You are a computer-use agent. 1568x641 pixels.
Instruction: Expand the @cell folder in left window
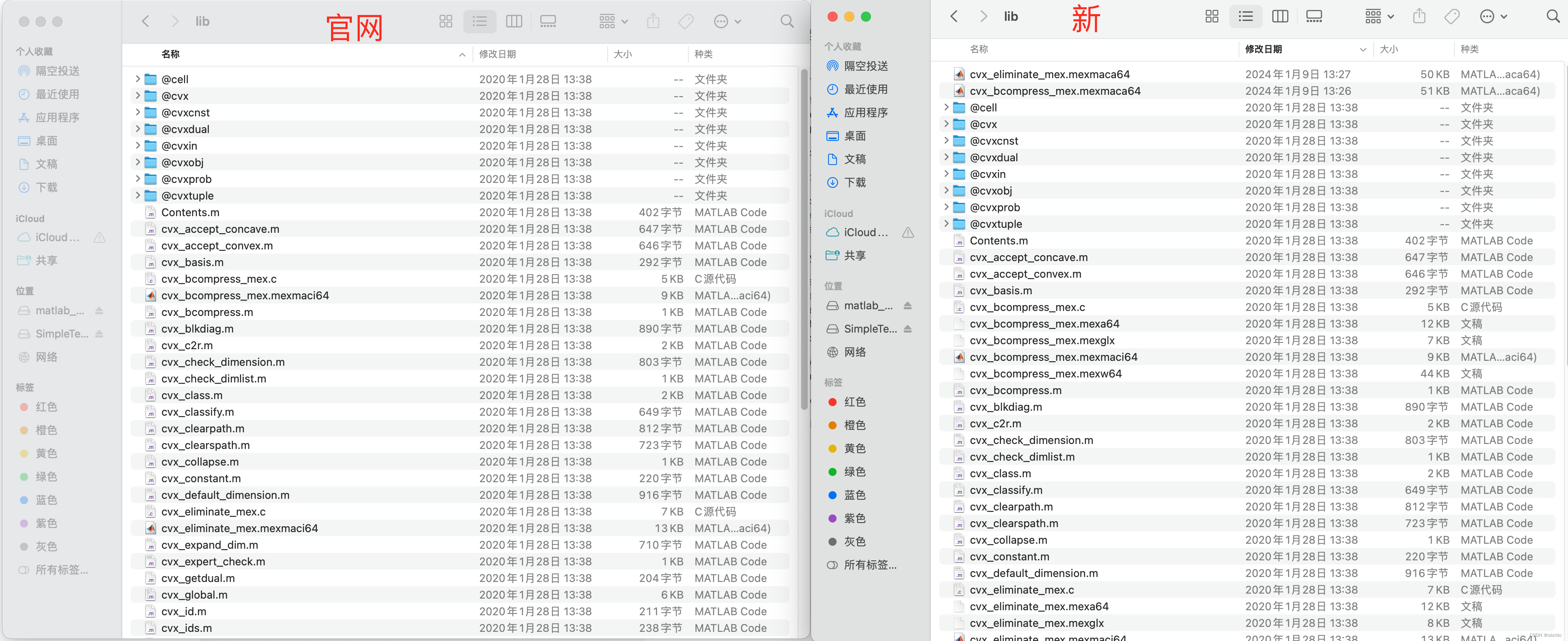click(138, 79)
